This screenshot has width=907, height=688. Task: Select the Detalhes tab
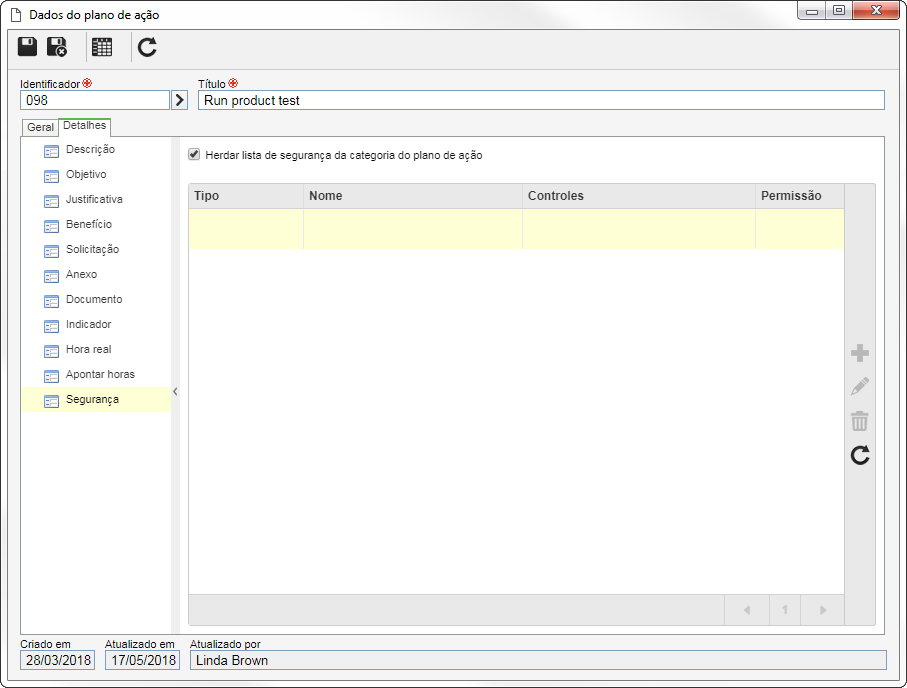[x=84, y=126]
